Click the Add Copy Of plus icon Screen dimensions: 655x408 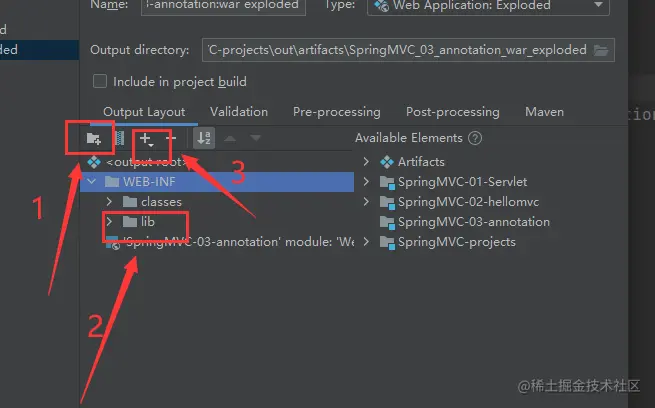pos(147,139)
